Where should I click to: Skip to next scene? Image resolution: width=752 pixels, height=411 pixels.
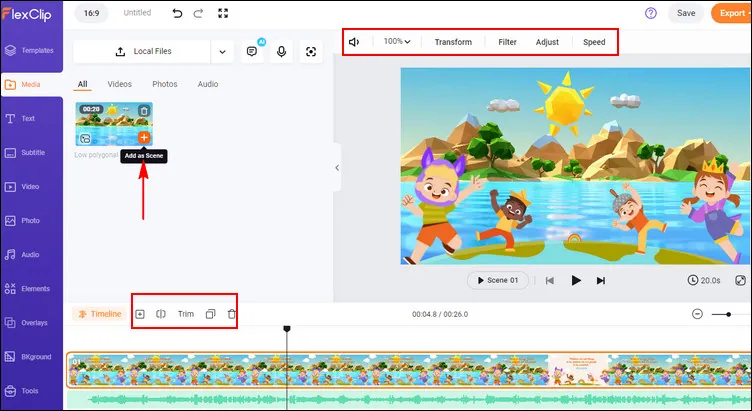click(x=600, y=281)
